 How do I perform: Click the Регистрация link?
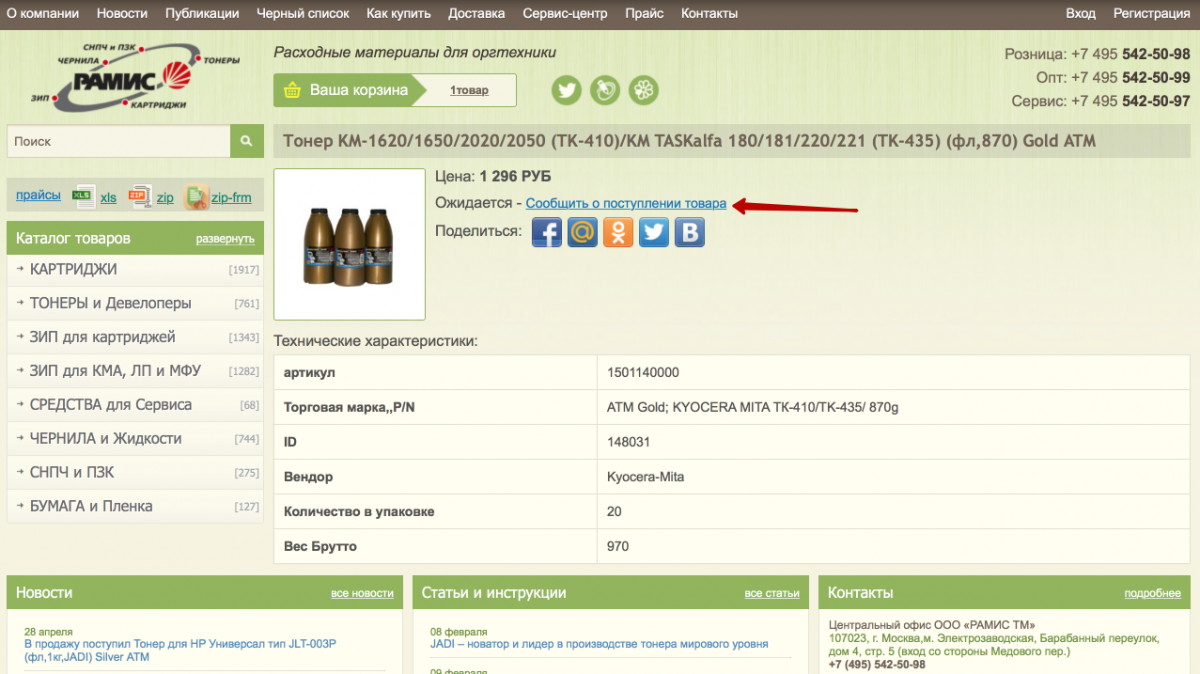pyautogui.click(x=1152, y=13)
